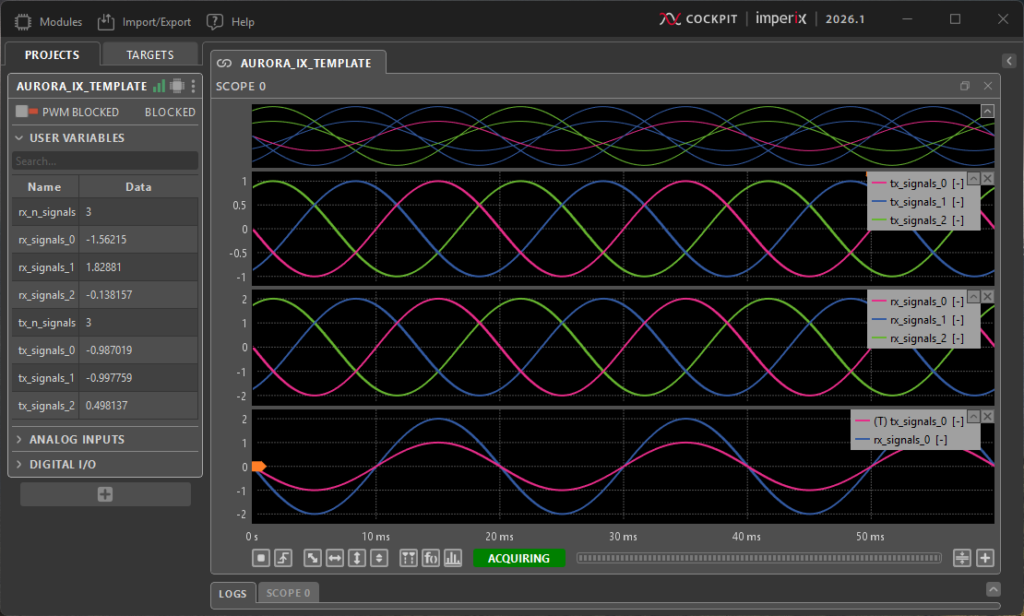Image resolution: width=1024 pixels, height=616 pixels.
Task: Fit the vertical axis using the up-down arrow icon
Action: click(x=355, y=558)
